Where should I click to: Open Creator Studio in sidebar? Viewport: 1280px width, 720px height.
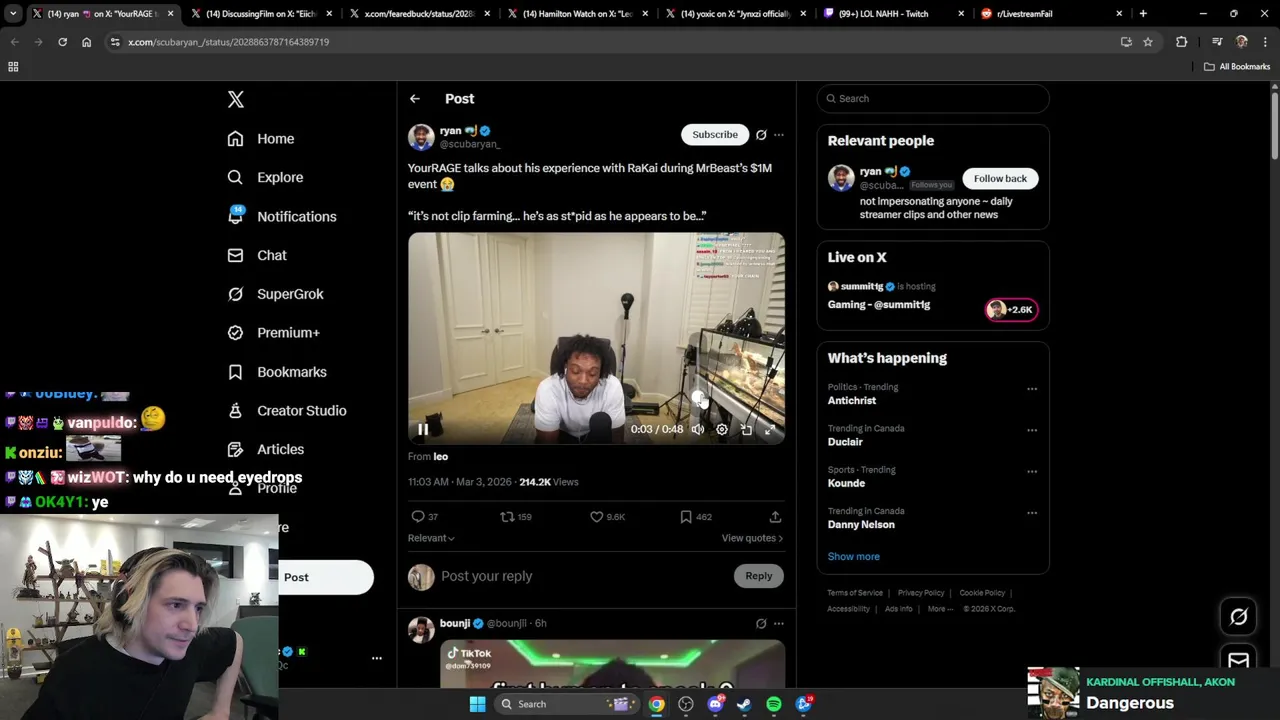coord(287,411)
